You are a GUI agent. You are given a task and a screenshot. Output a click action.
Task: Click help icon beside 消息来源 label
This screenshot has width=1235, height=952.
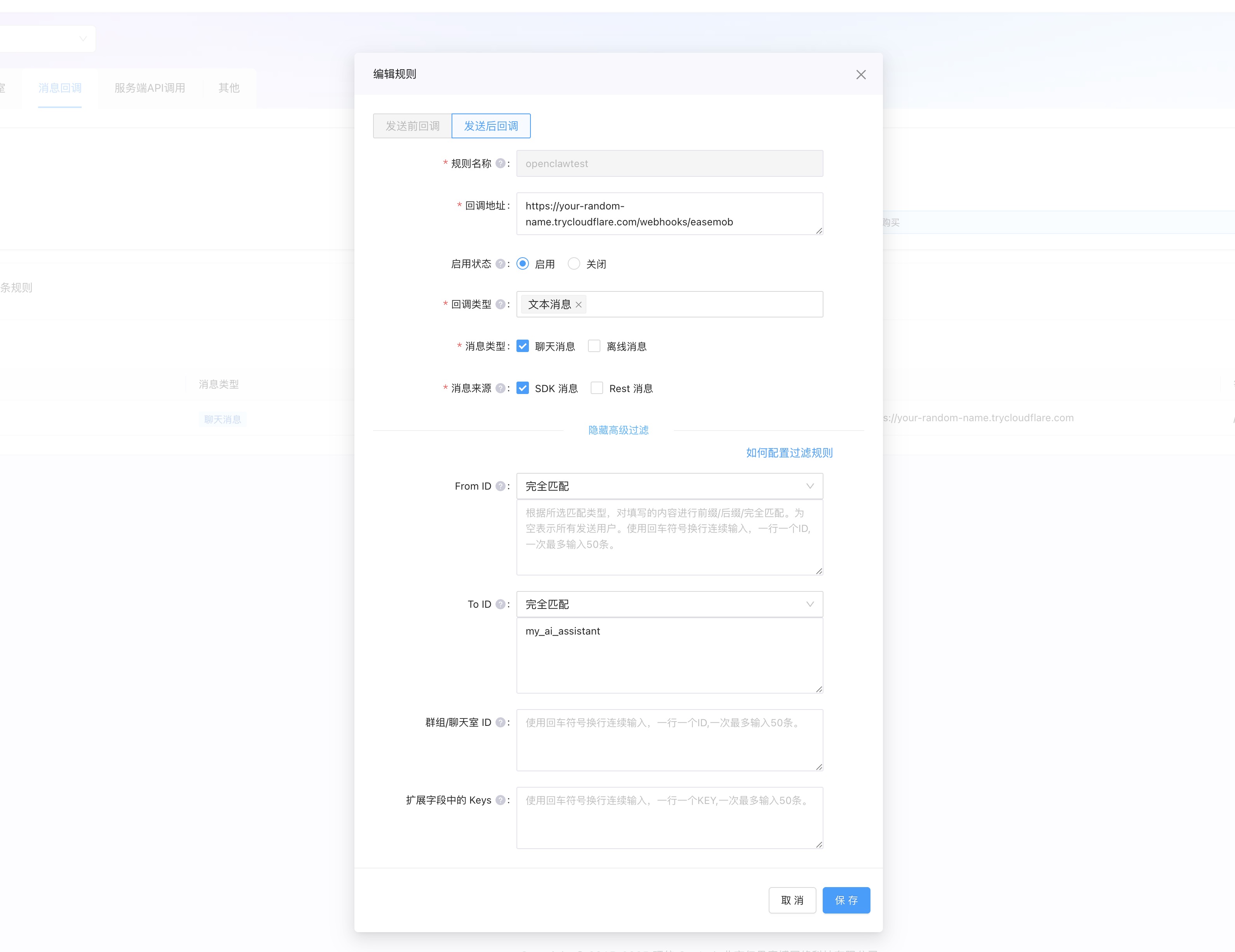[500, 388]
